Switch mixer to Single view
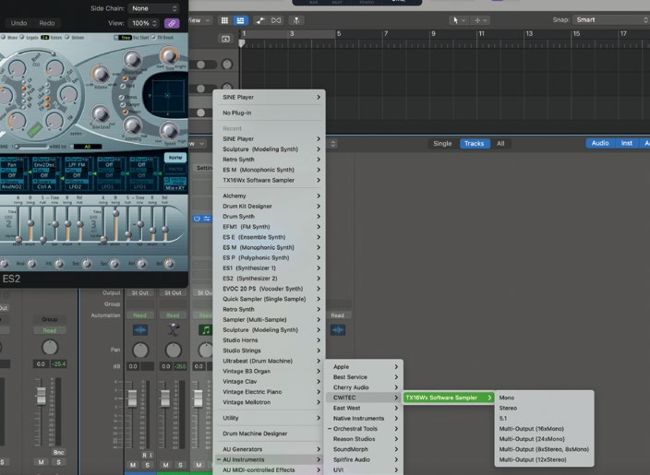 442,143
